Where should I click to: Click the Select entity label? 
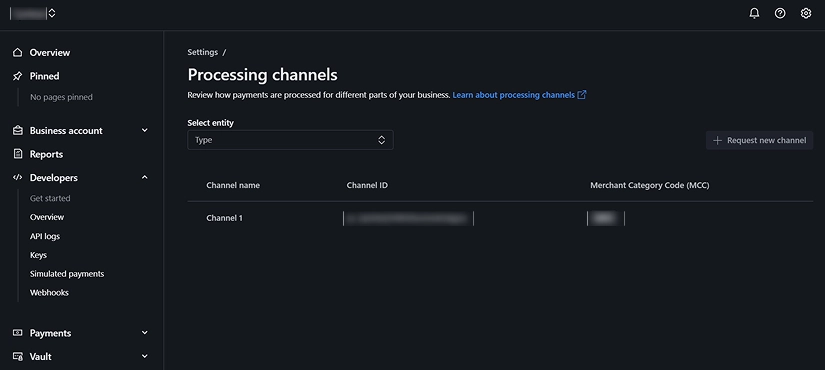point(210,123)
